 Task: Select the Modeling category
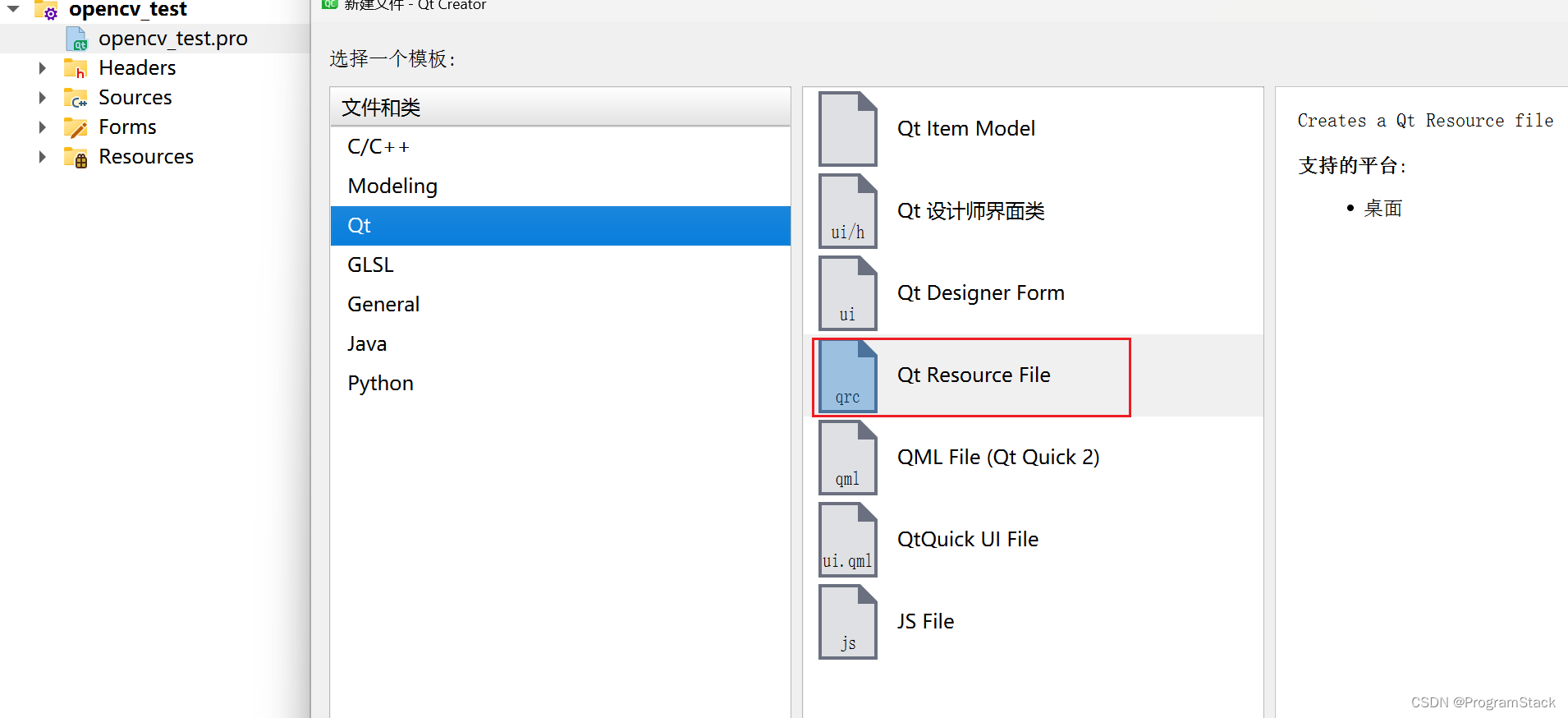pos(560,186)
